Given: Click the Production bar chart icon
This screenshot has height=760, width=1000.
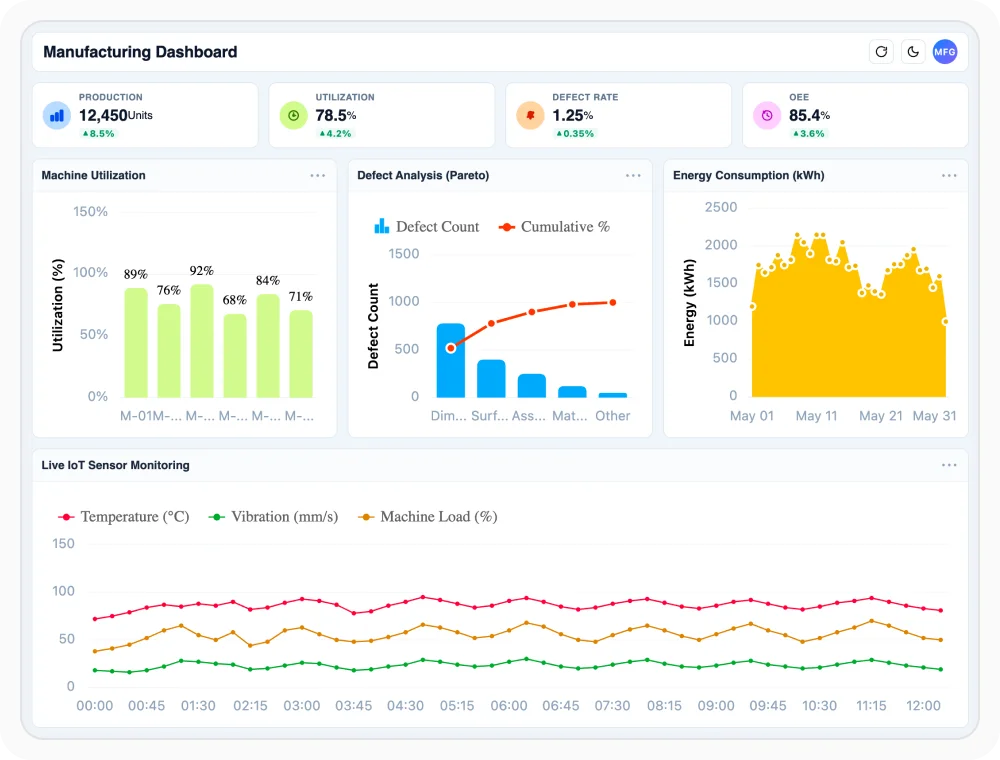Looking at the screenshot, I should (57, 115).
